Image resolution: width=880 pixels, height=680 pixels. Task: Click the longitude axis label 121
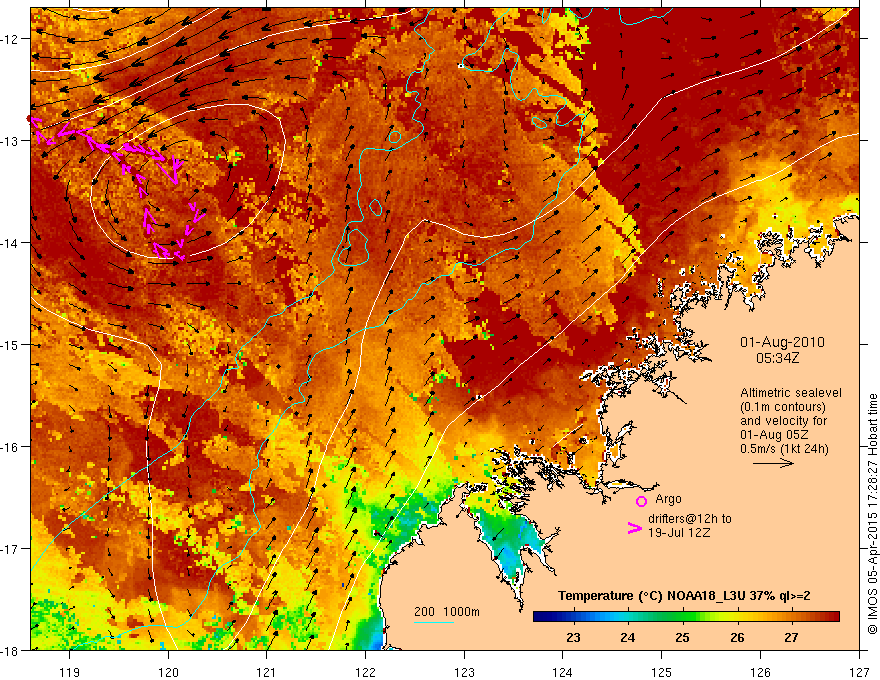point(267,672)
